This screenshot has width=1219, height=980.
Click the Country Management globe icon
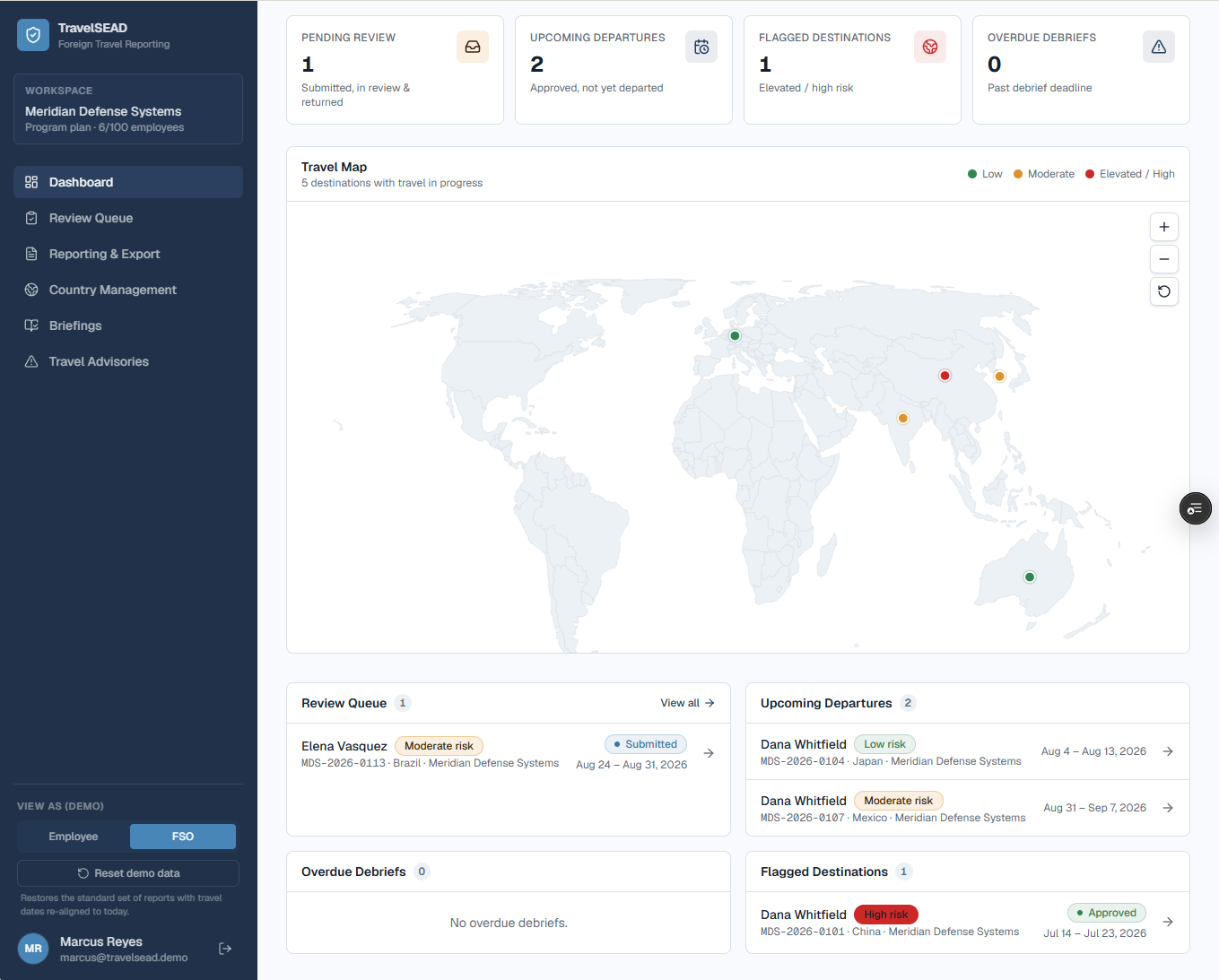(x=31, y=290)
